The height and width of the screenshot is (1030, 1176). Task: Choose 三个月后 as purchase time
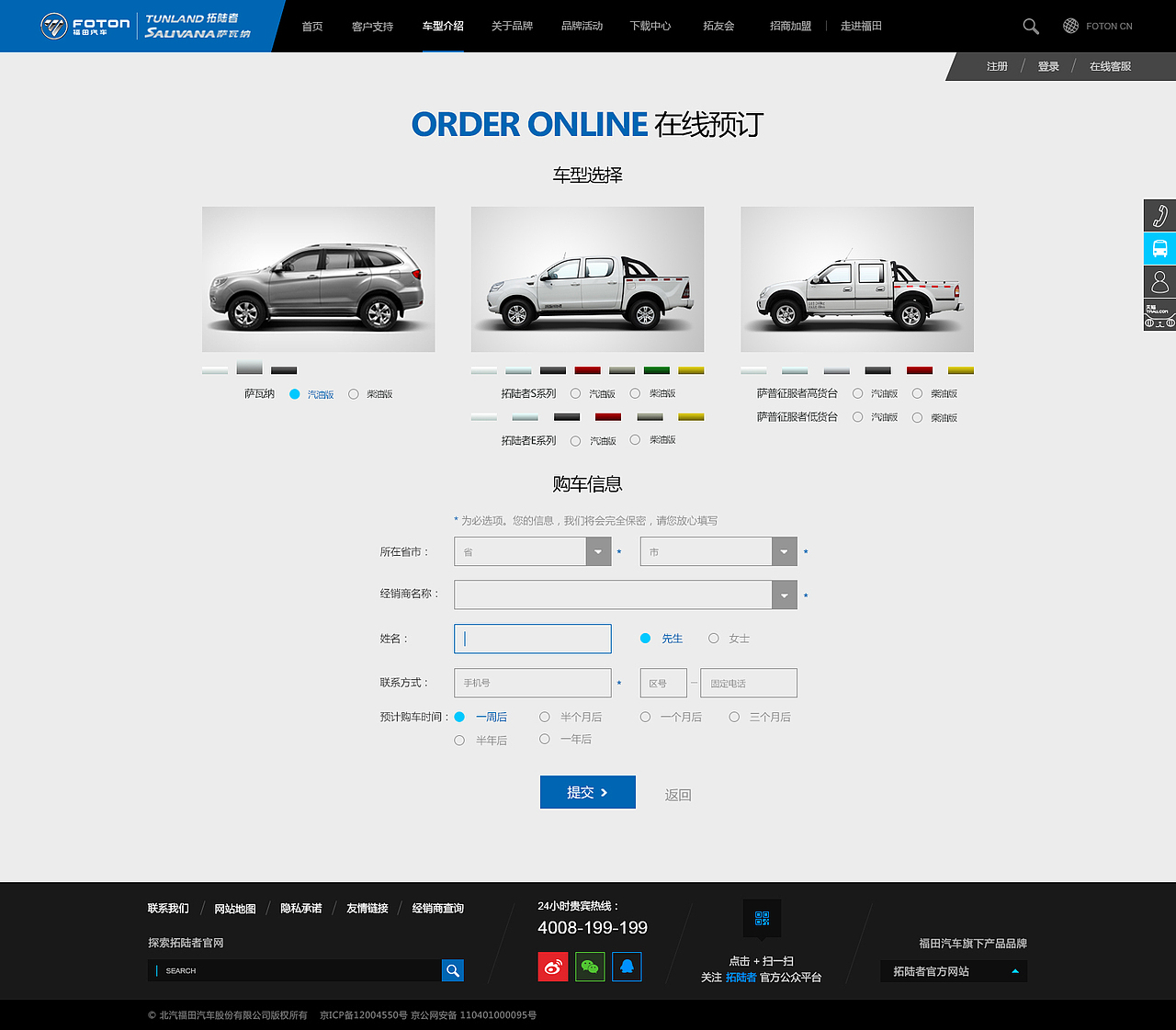click(x=734, y=717)
